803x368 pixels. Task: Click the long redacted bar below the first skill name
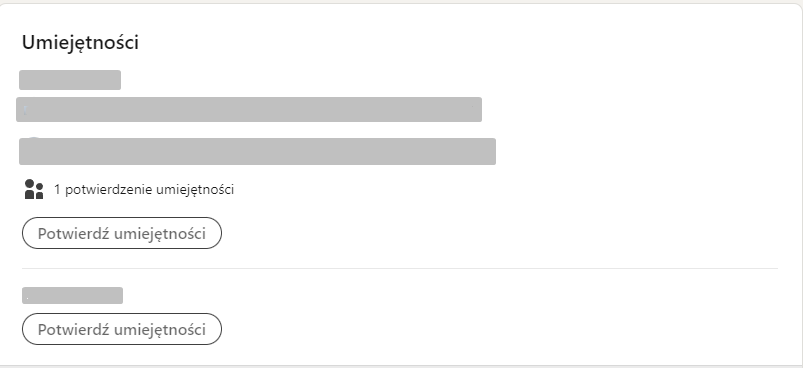(x=249, y=110)
